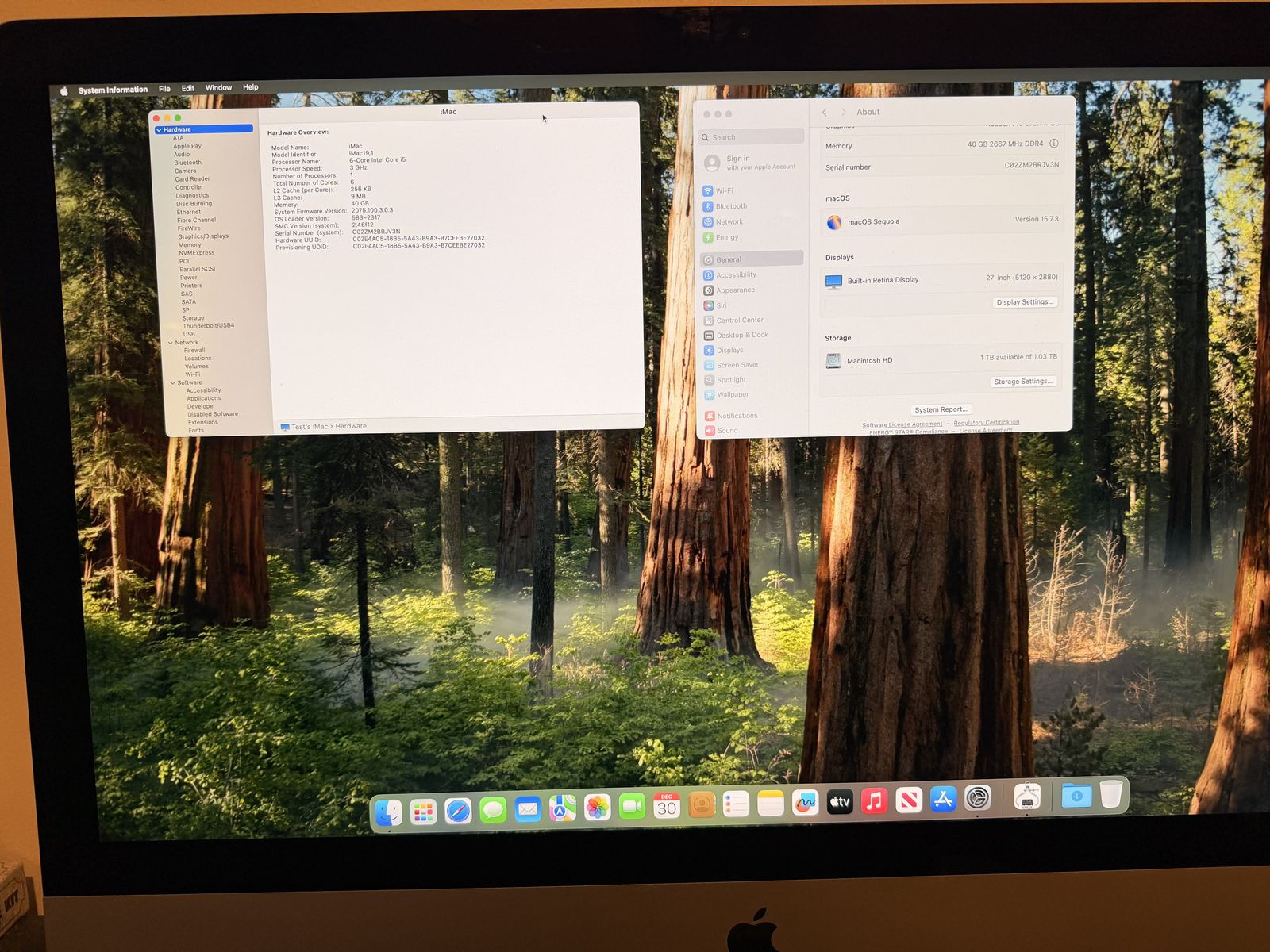Collapse the Network tree section

(171, 343)
